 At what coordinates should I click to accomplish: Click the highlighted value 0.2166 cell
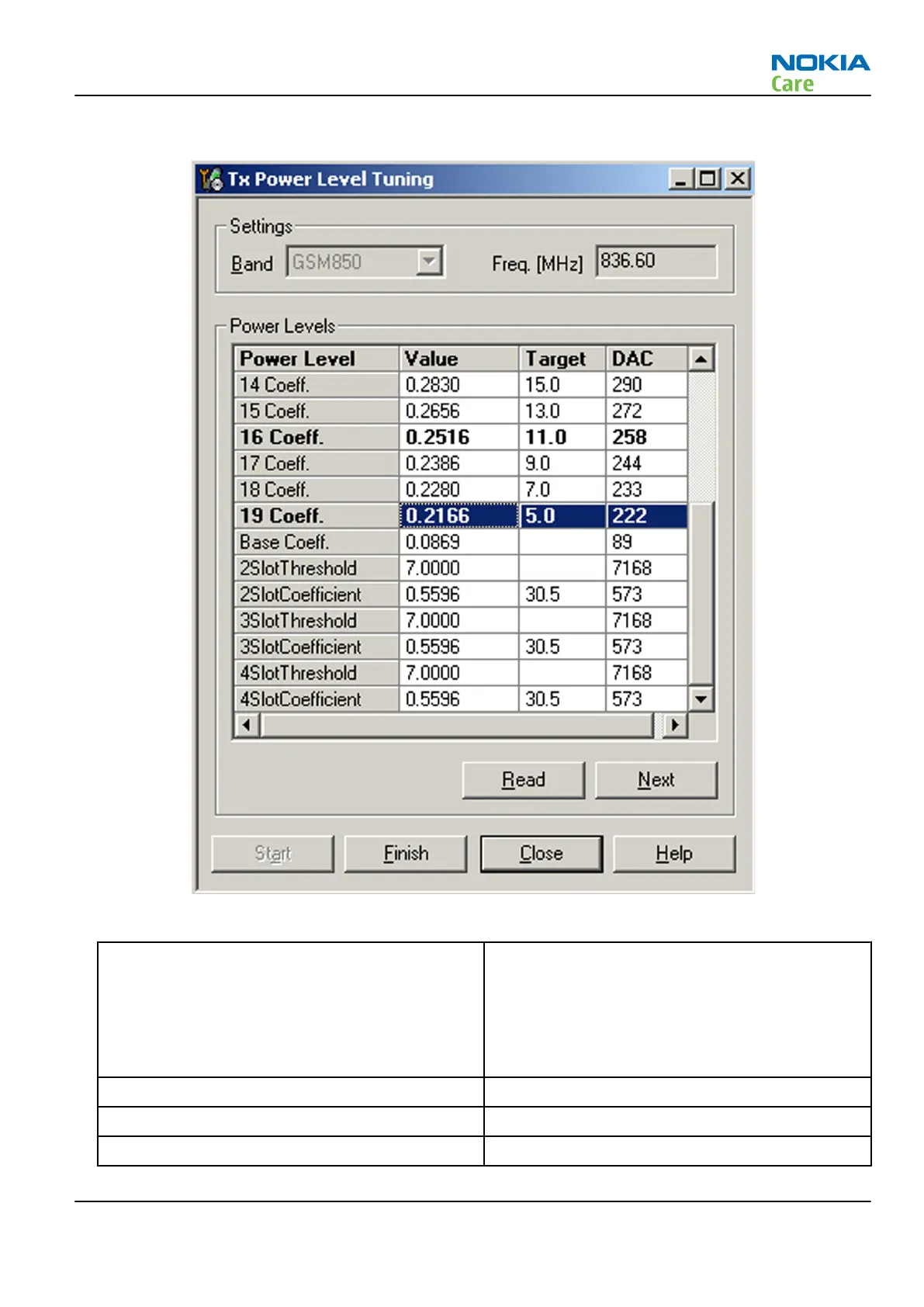[x=459, y=516]
